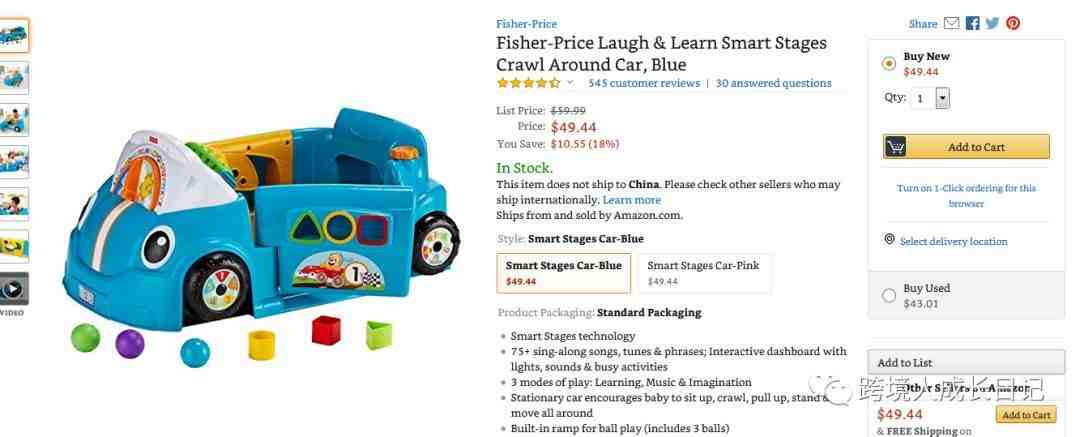Select the Buy New radio option
Screen dimensions: 1080x437
click(889, 64)
